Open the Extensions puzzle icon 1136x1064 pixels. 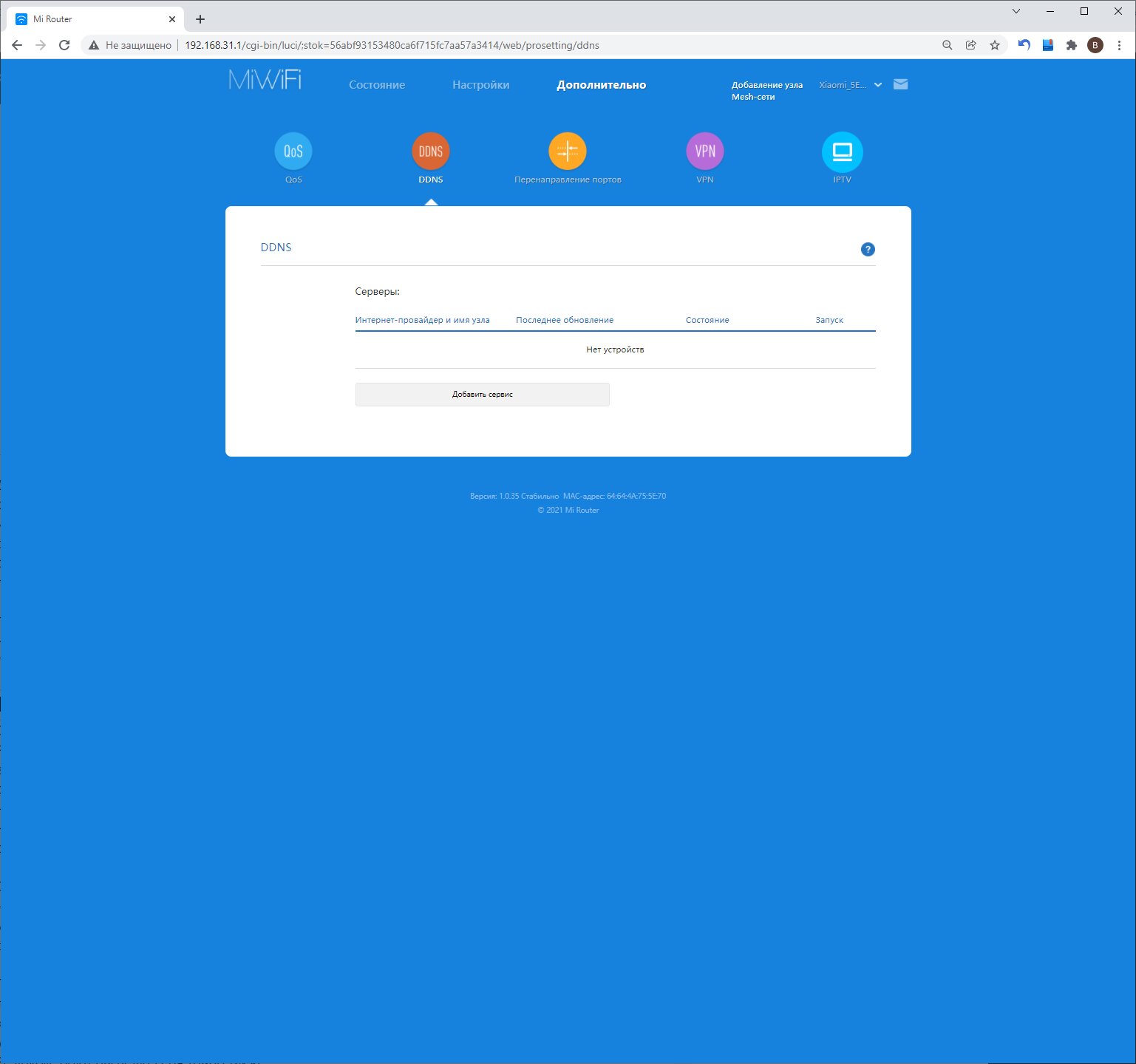coord(1072,45)
